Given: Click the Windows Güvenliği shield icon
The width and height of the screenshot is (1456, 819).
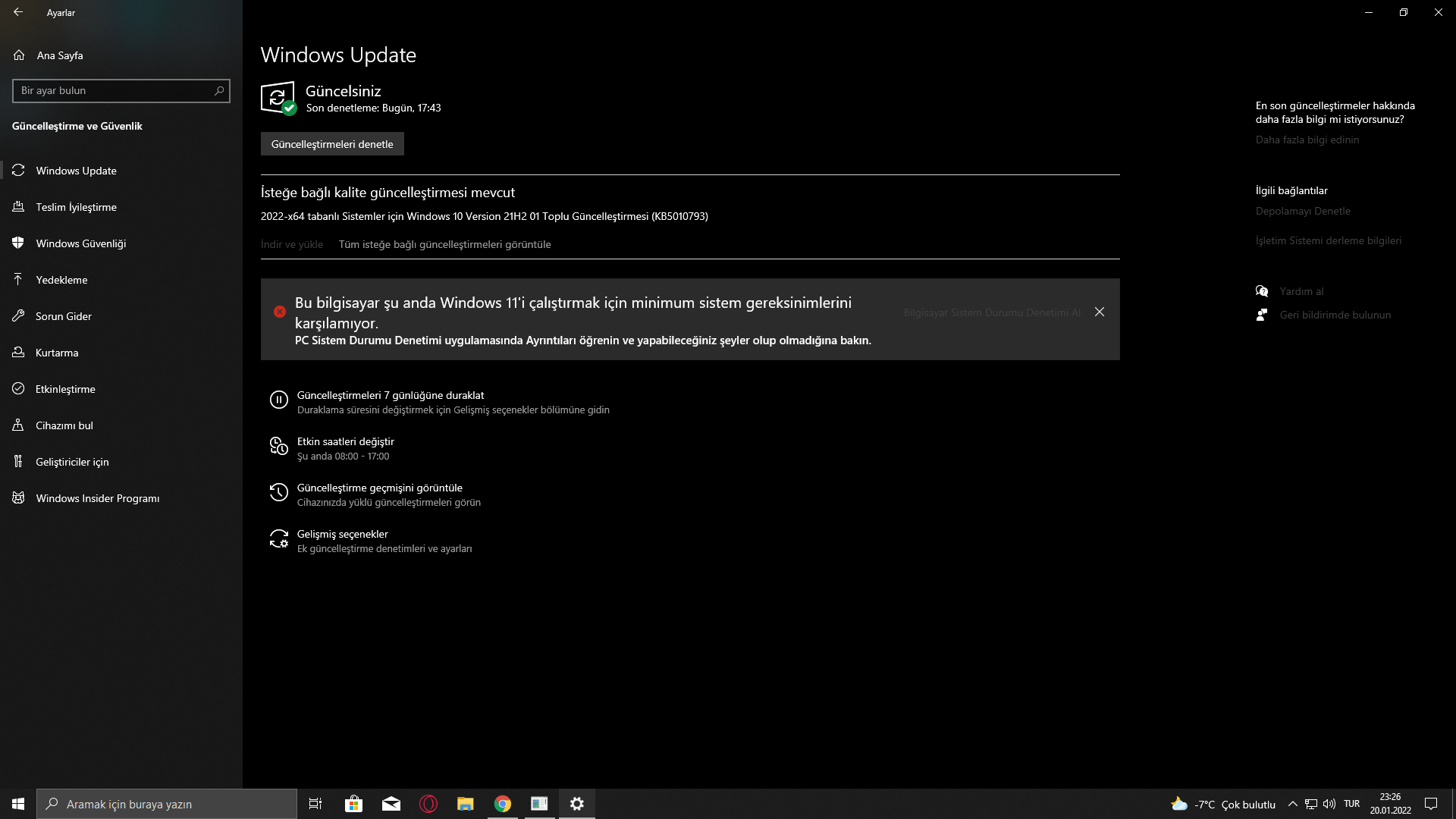Looking at the screenshot, I should 18,243.
